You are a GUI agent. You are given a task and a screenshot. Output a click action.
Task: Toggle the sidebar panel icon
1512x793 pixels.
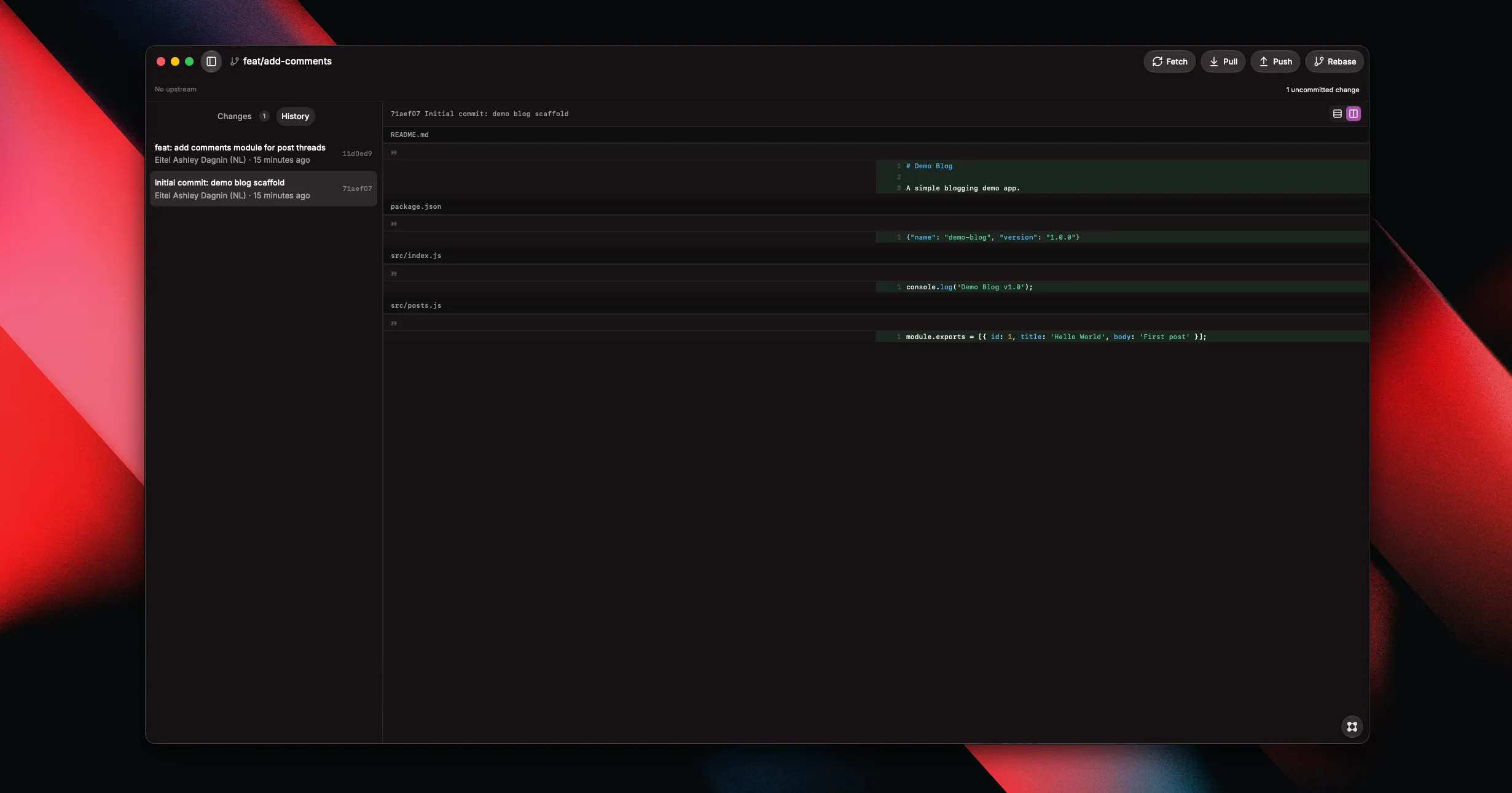pos(211,61)
